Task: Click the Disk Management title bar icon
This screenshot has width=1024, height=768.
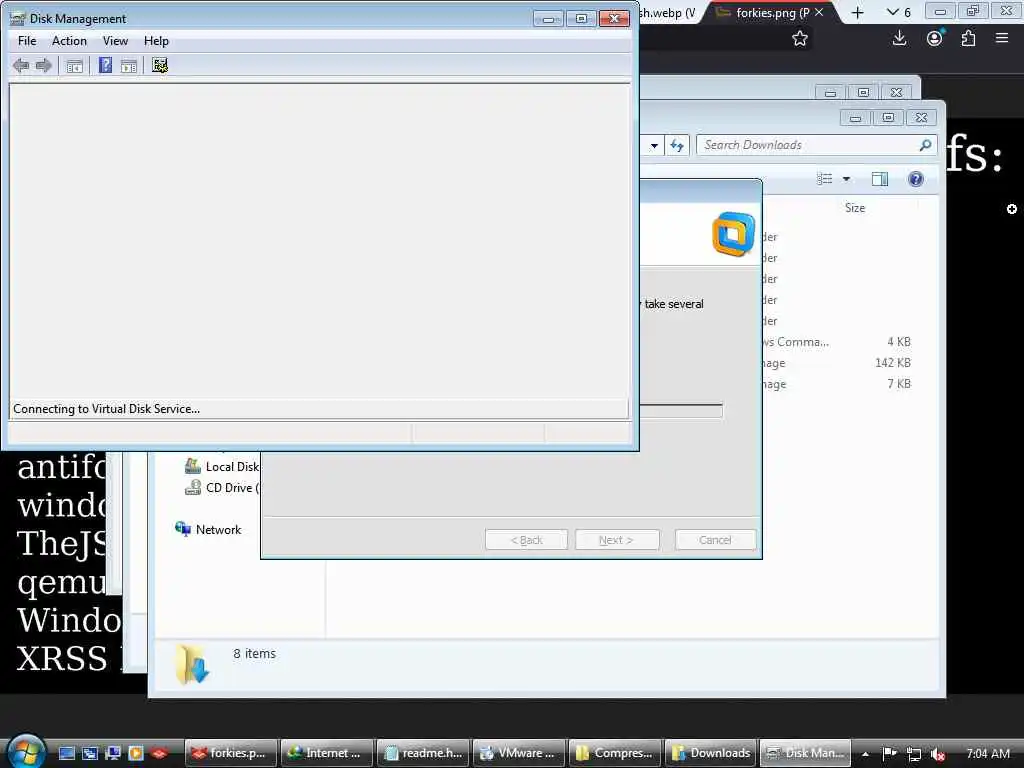Action: tap(18, 18)
